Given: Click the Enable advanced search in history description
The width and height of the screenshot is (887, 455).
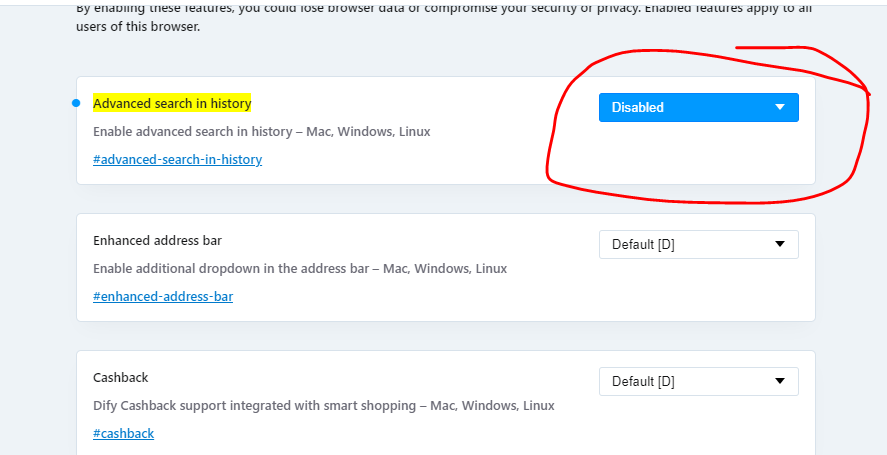Looking at the screenshot, I should pos(261,132).
